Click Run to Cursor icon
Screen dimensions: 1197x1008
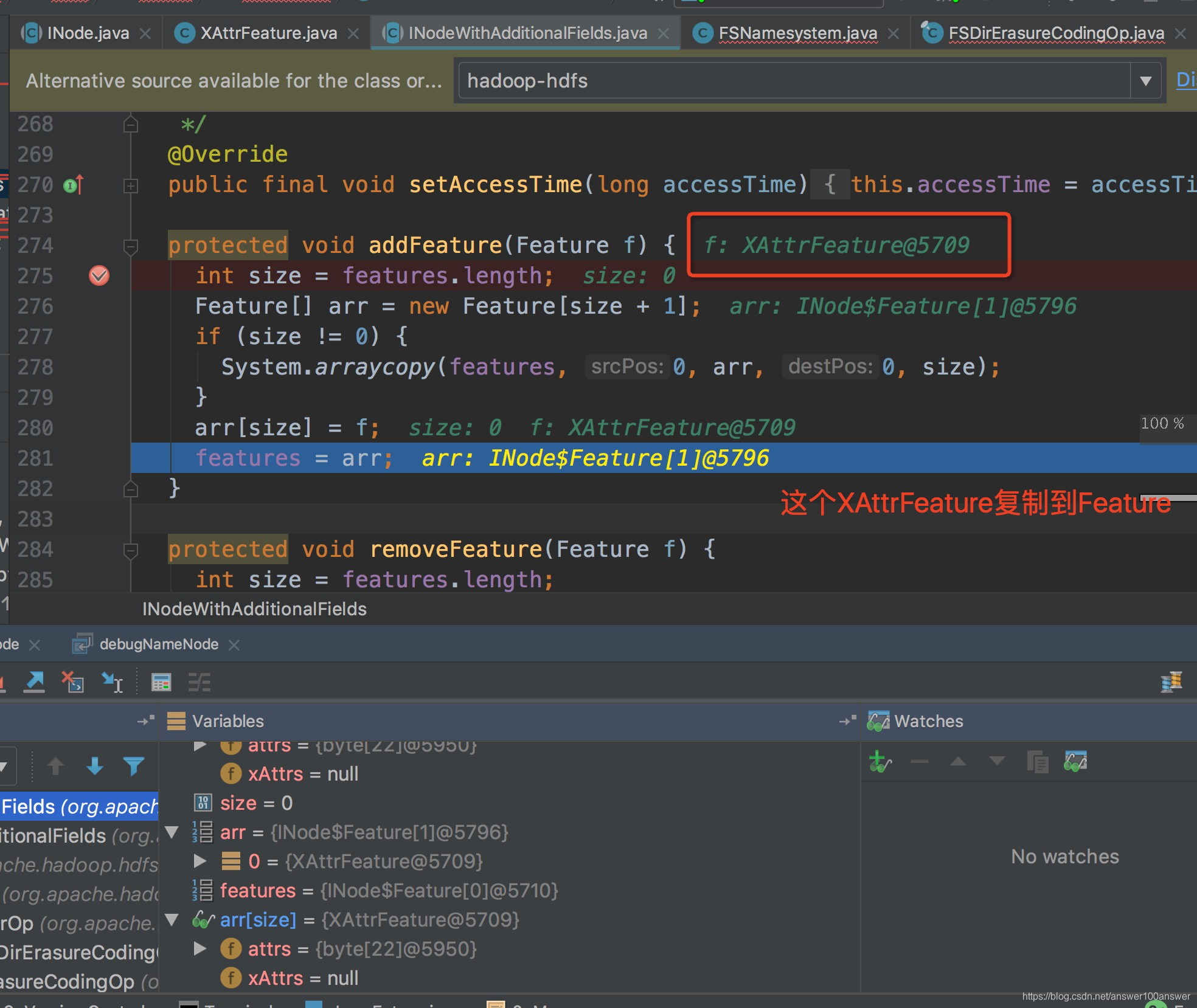[x=113, y=682]
